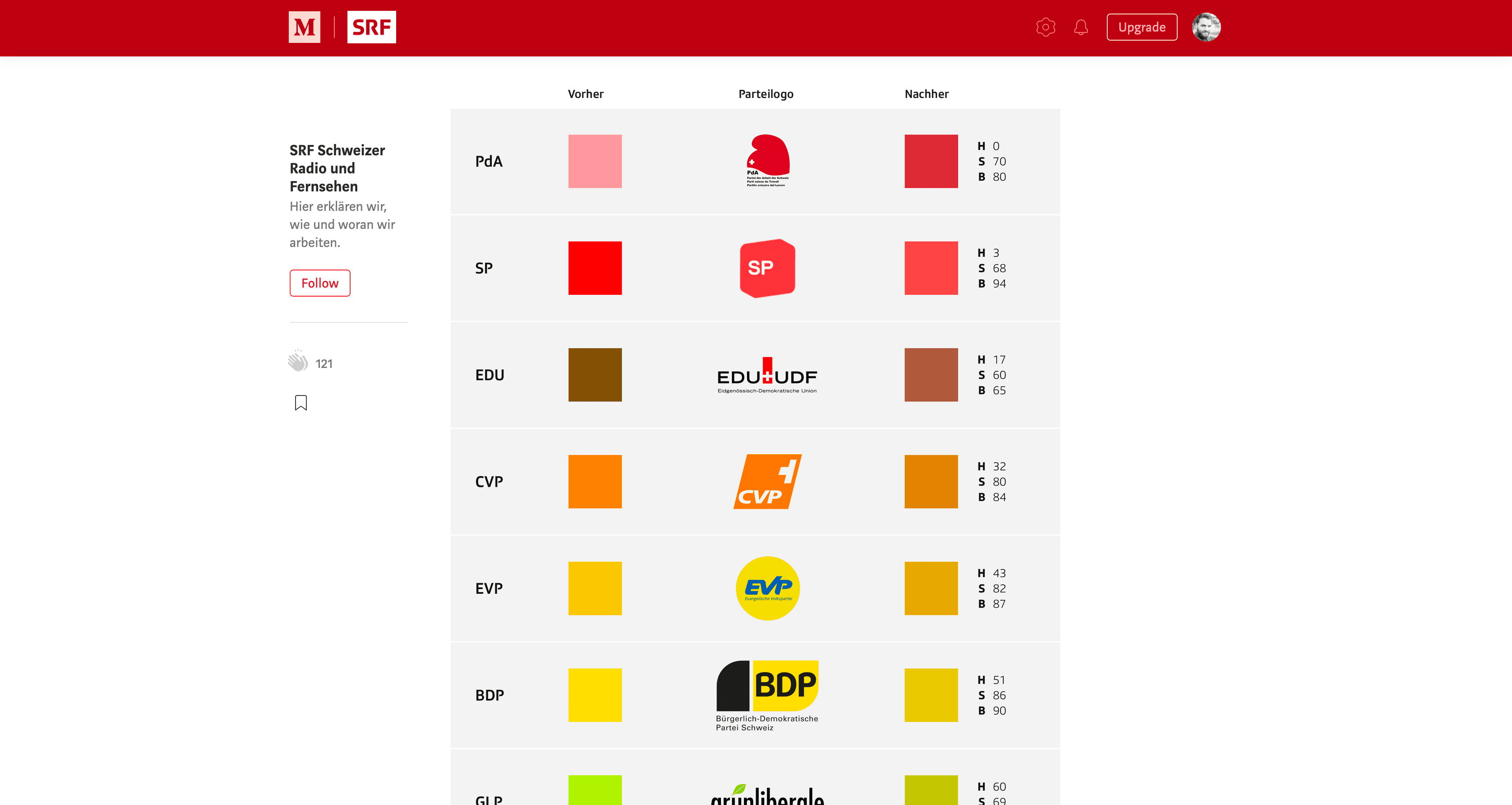Screen dimensions: 1512x805
Task: Click the EDU hue value 17
Action: pos(999,359)
